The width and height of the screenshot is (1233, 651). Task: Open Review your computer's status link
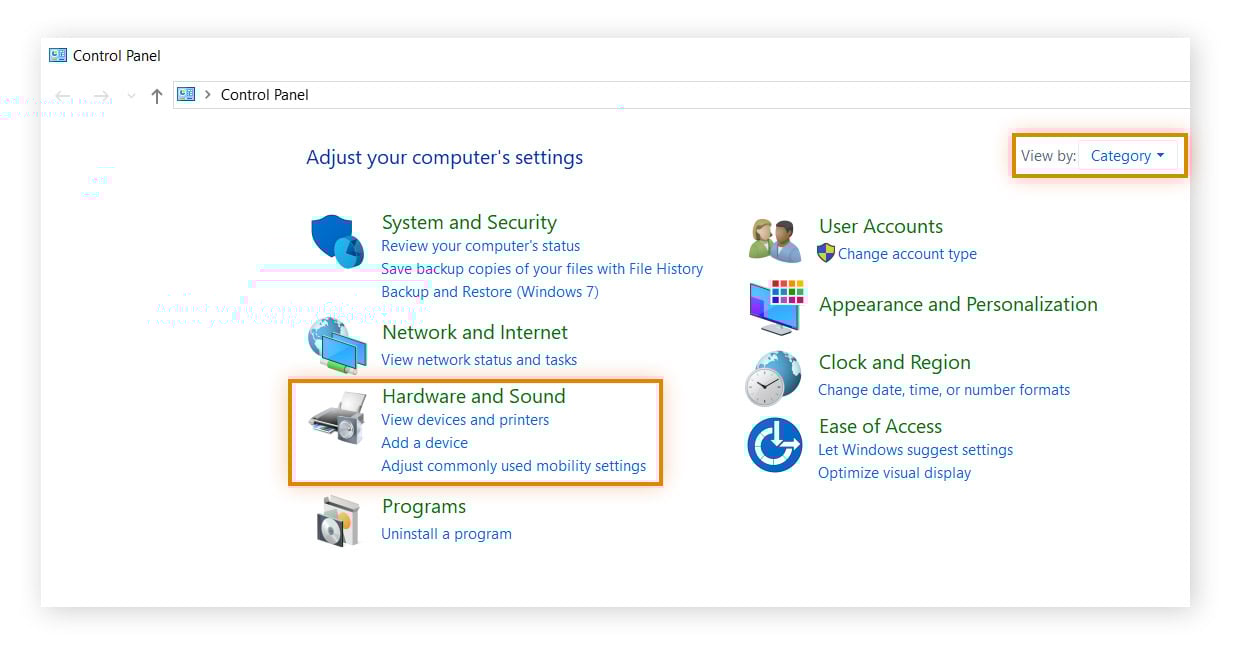coord(480,246)
